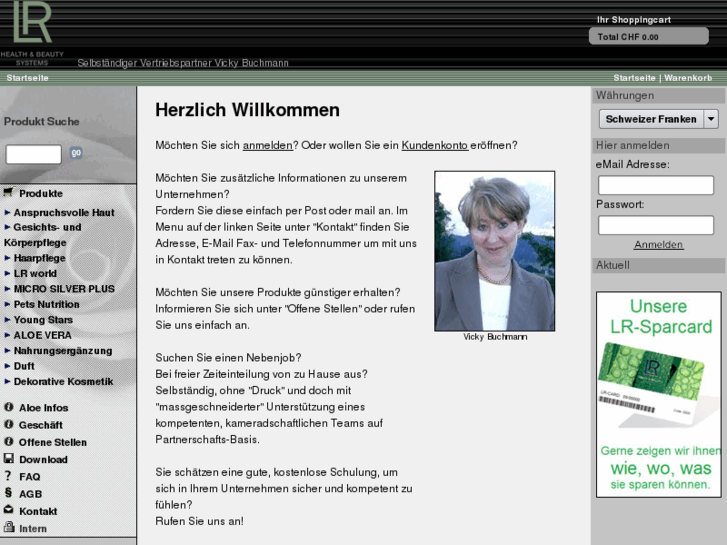
Task: Click the envelope icon beside Kontakt
Action: coord(8,510)
